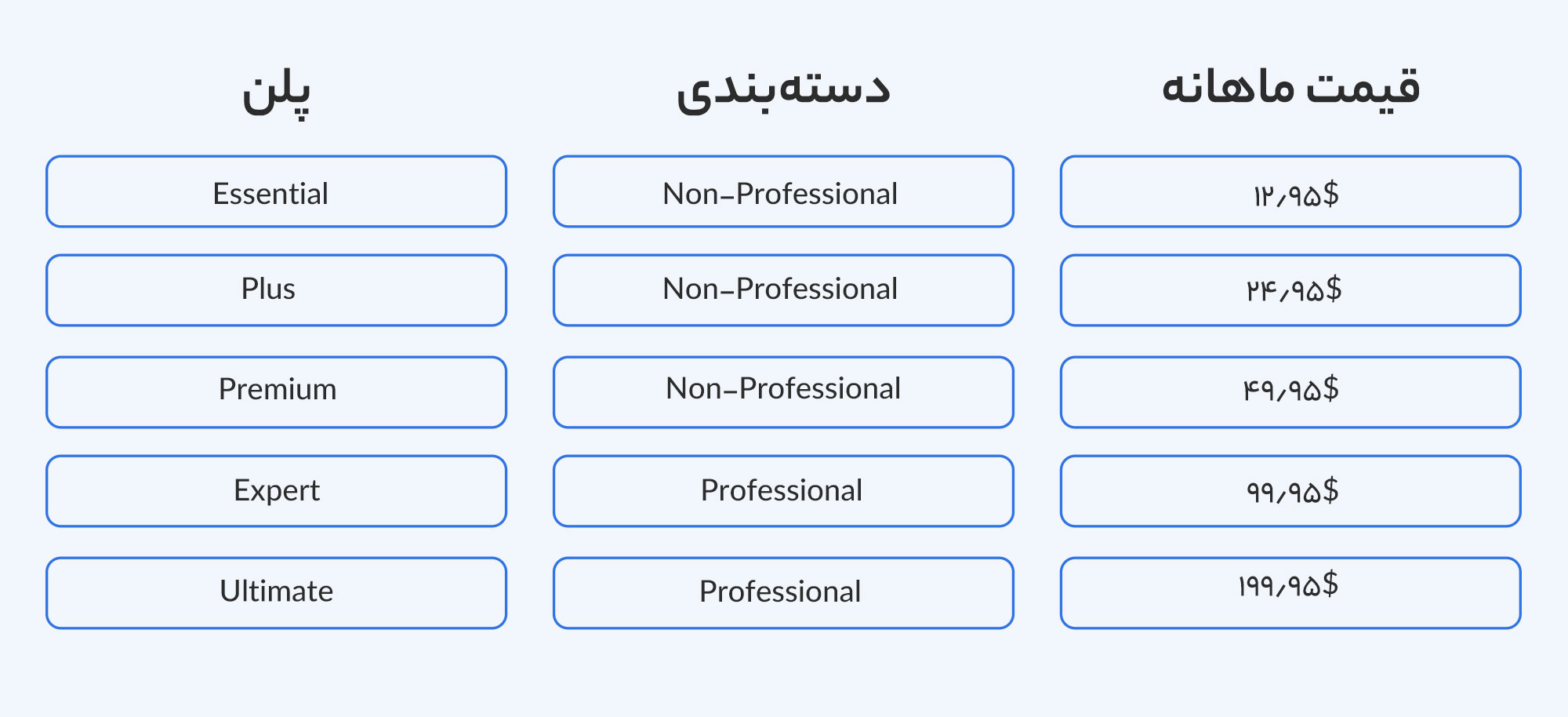Click the ۱۲٫۹۵$ monthly price box
The width and height of the screenshot is (1568, 717).
click(1290, 192)
